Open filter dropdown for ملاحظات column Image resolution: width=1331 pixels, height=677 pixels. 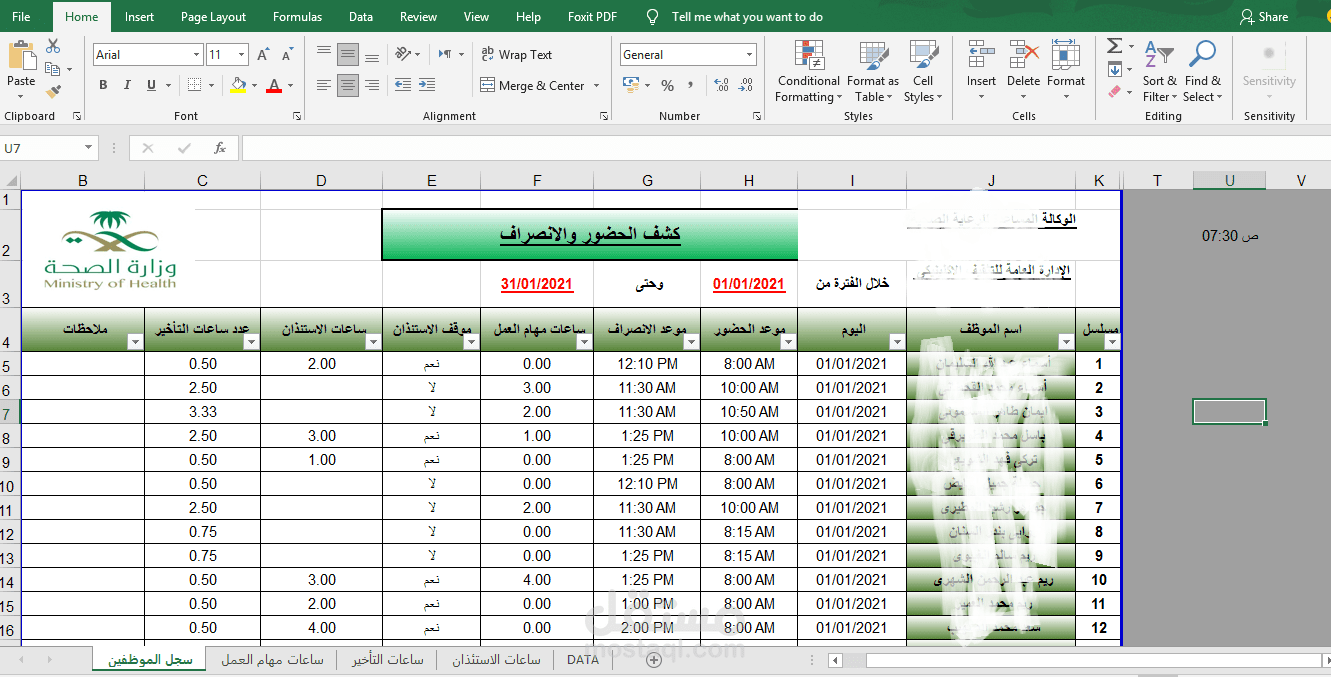(134, 342)
